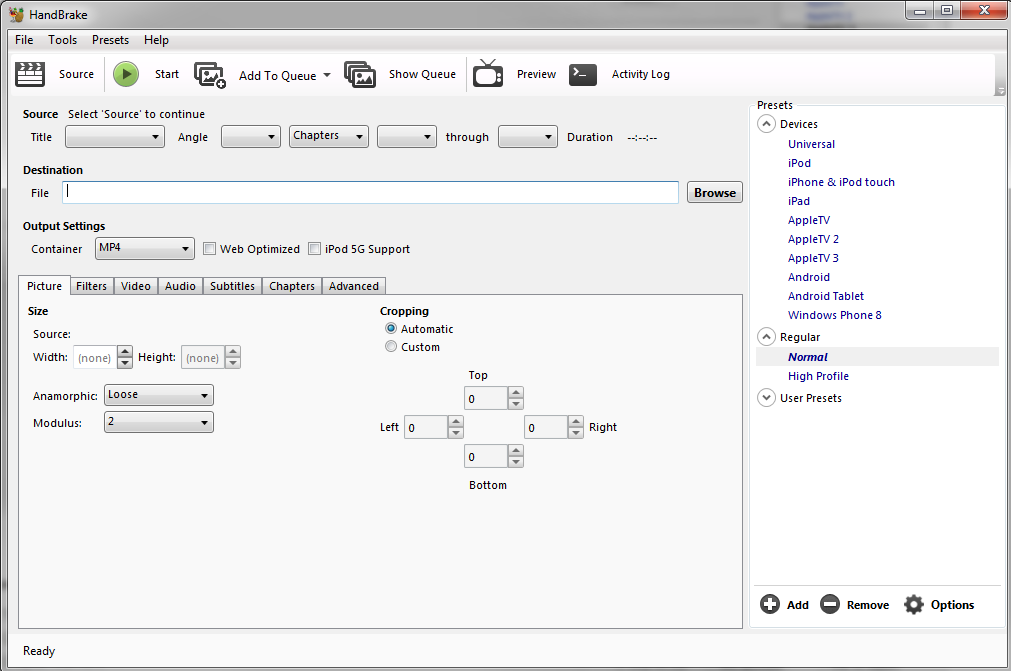The width and height of the screenshot is (1011, 671).
Task: Click the Browse button
Action: [x=715, y=193]
